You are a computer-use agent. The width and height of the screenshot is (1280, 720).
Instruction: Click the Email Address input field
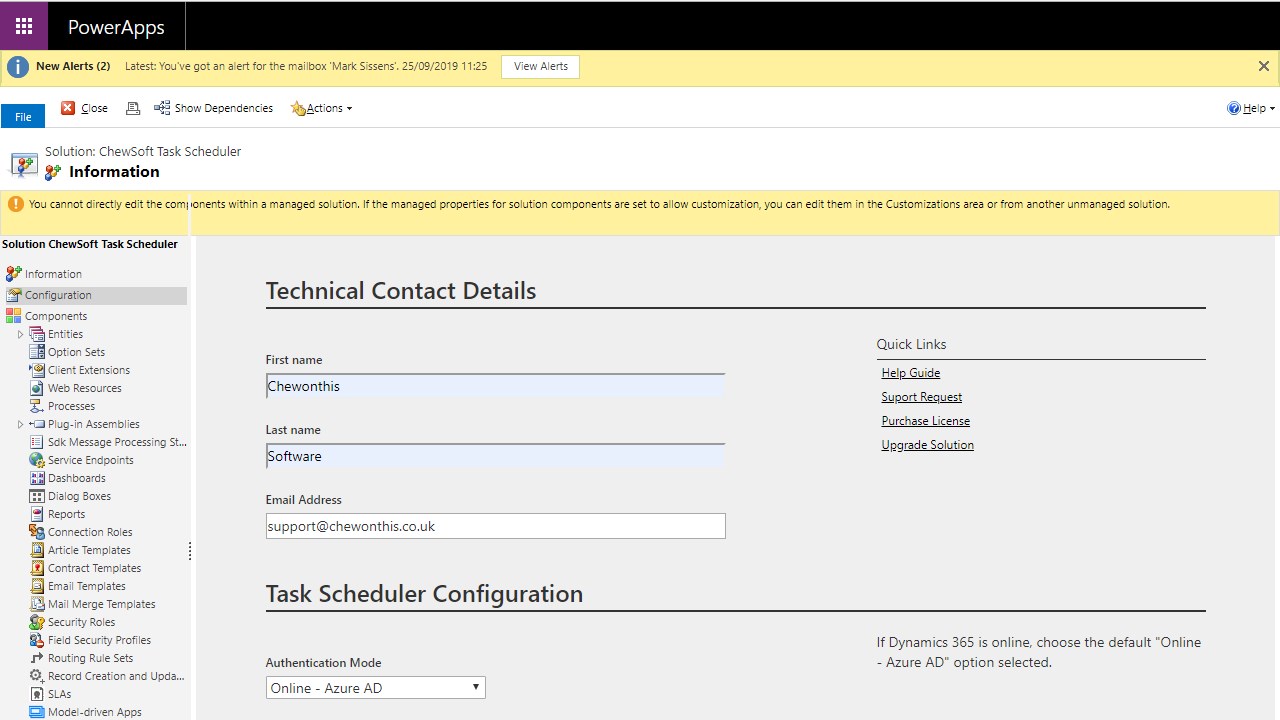click(x=495, y=526)
